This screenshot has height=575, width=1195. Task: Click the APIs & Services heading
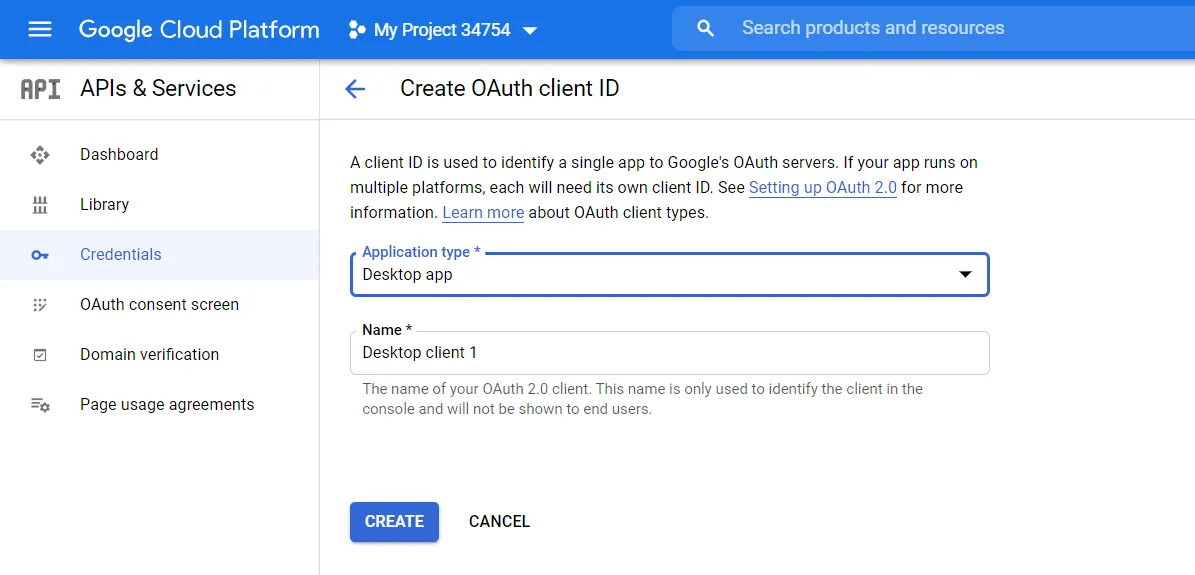click(x=158, y=88)
